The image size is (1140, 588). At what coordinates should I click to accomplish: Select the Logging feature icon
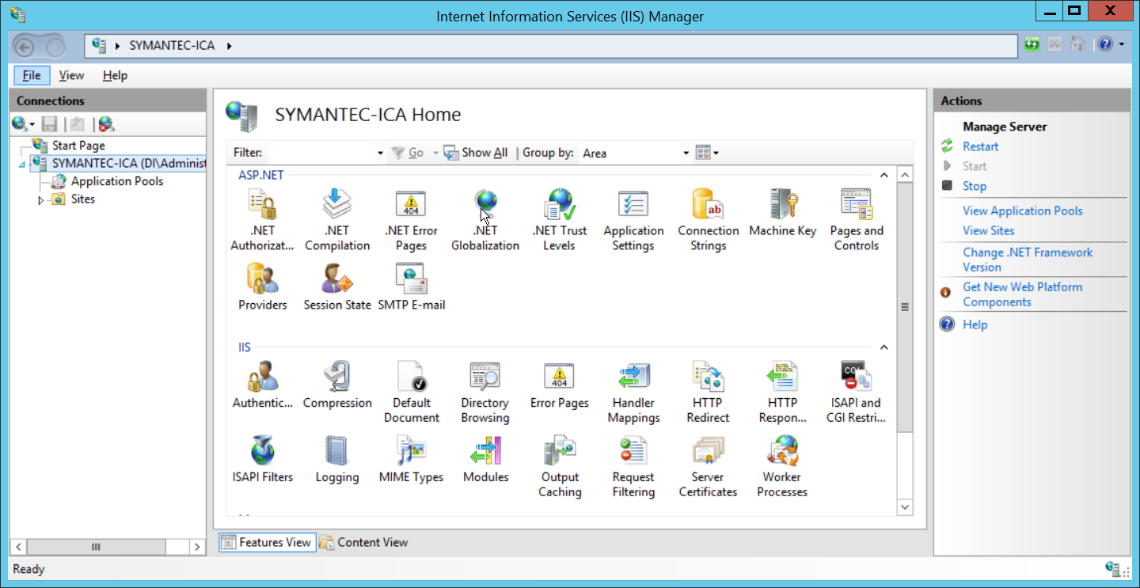[337, 453]
